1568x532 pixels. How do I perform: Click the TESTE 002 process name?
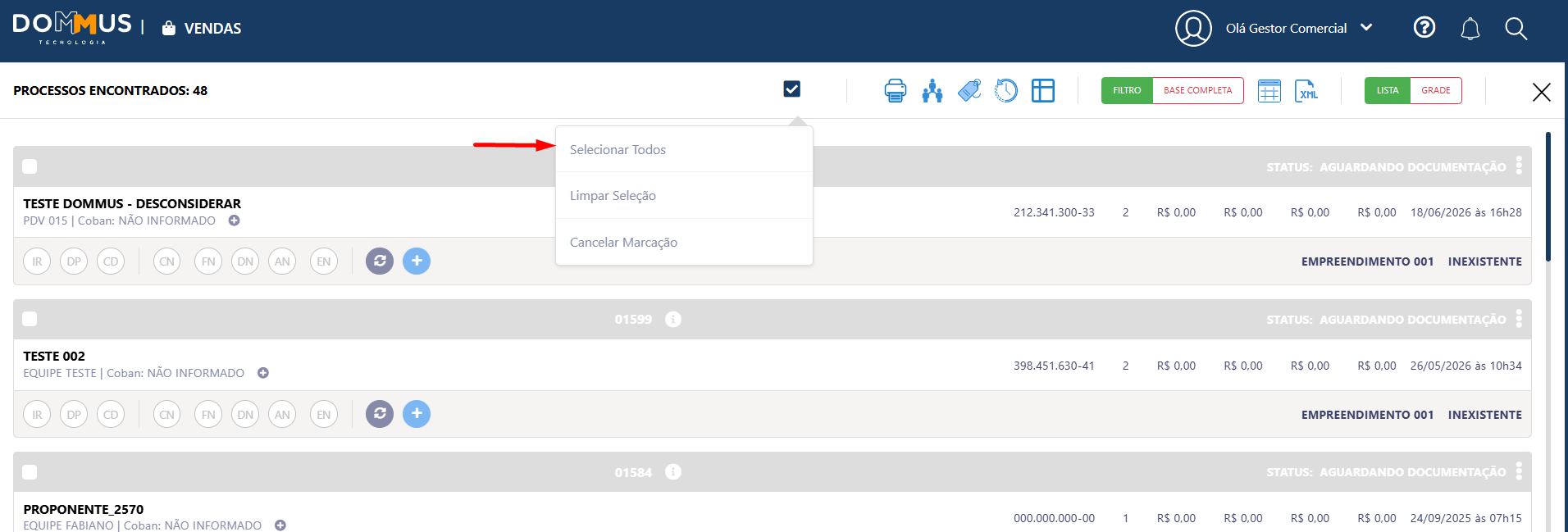point(54,356)
